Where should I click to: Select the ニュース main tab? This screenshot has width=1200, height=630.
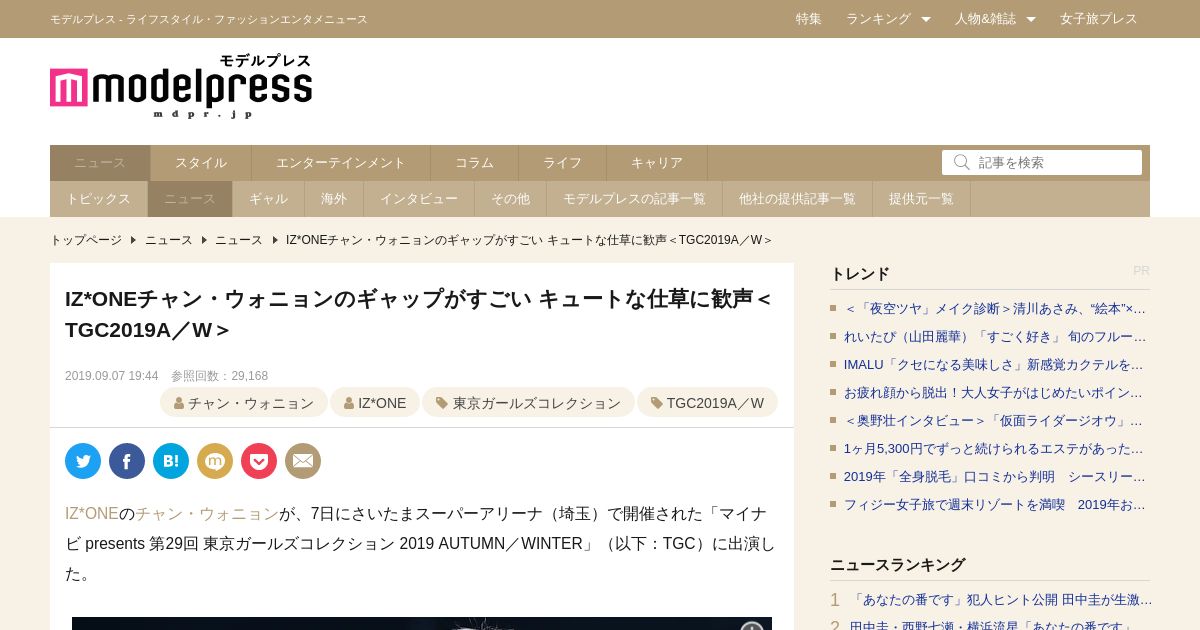pyautogui.click(x=100, y=163)
